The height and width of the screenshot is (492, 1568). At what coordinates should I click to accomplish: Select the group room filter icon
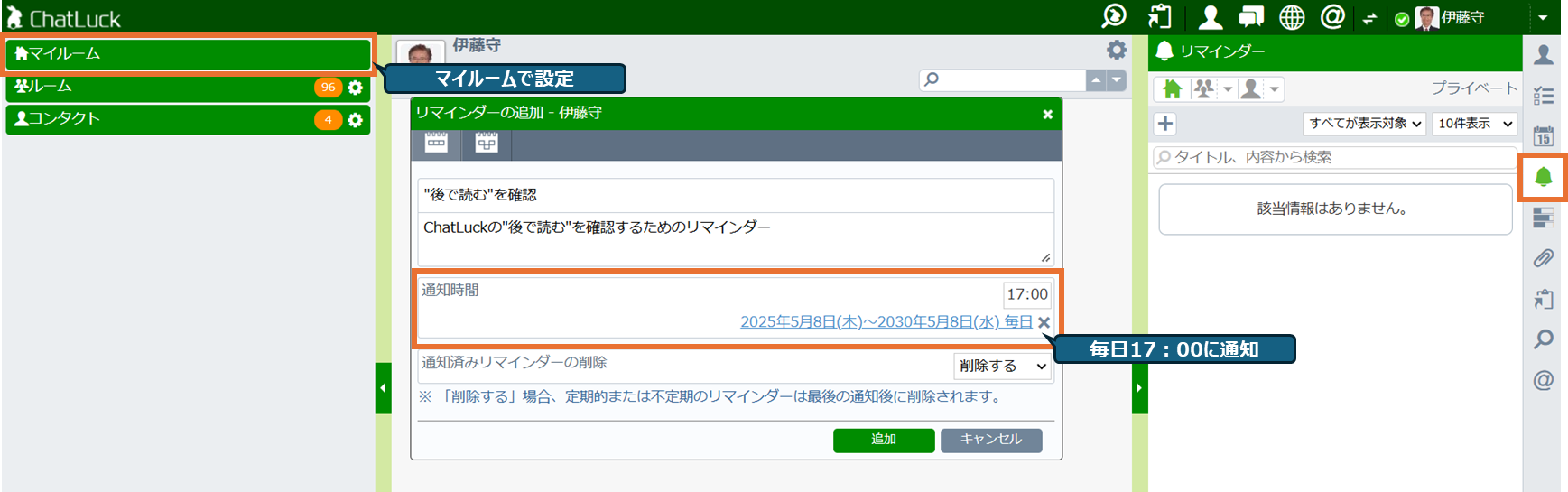1203,88
